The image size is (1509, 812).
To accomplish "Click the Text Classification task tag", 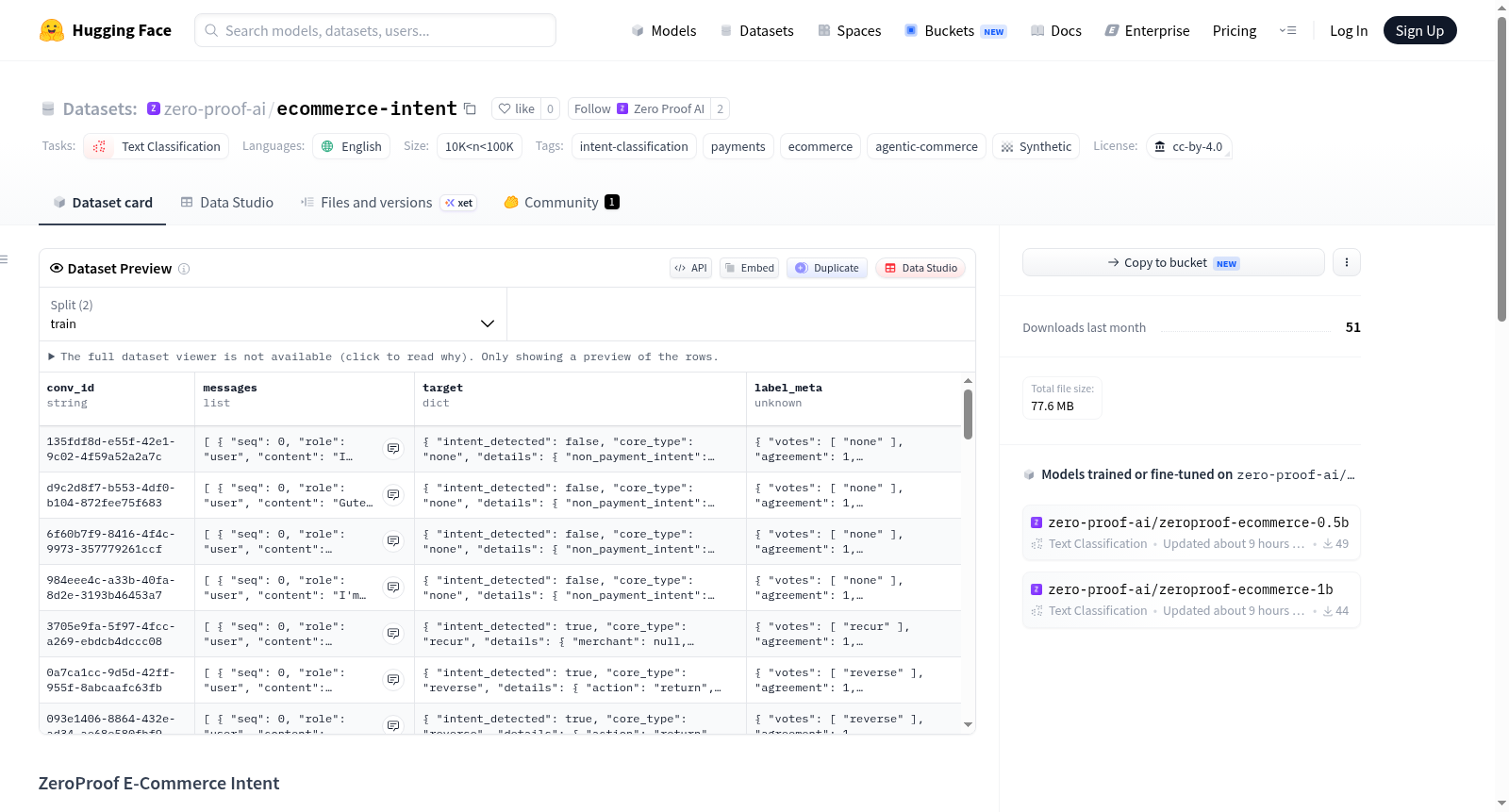I will coord(157,146).
